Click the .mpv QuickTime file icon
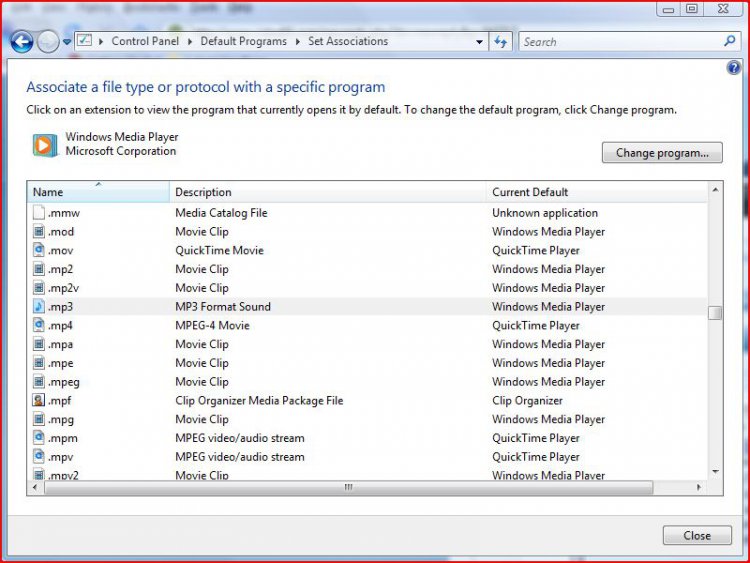 (39, 456)
